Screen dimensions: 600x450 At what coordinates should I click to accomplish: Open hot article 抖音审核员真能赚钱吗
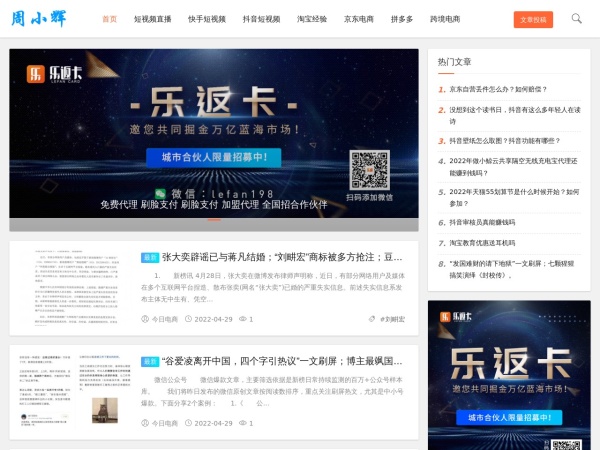482,222
